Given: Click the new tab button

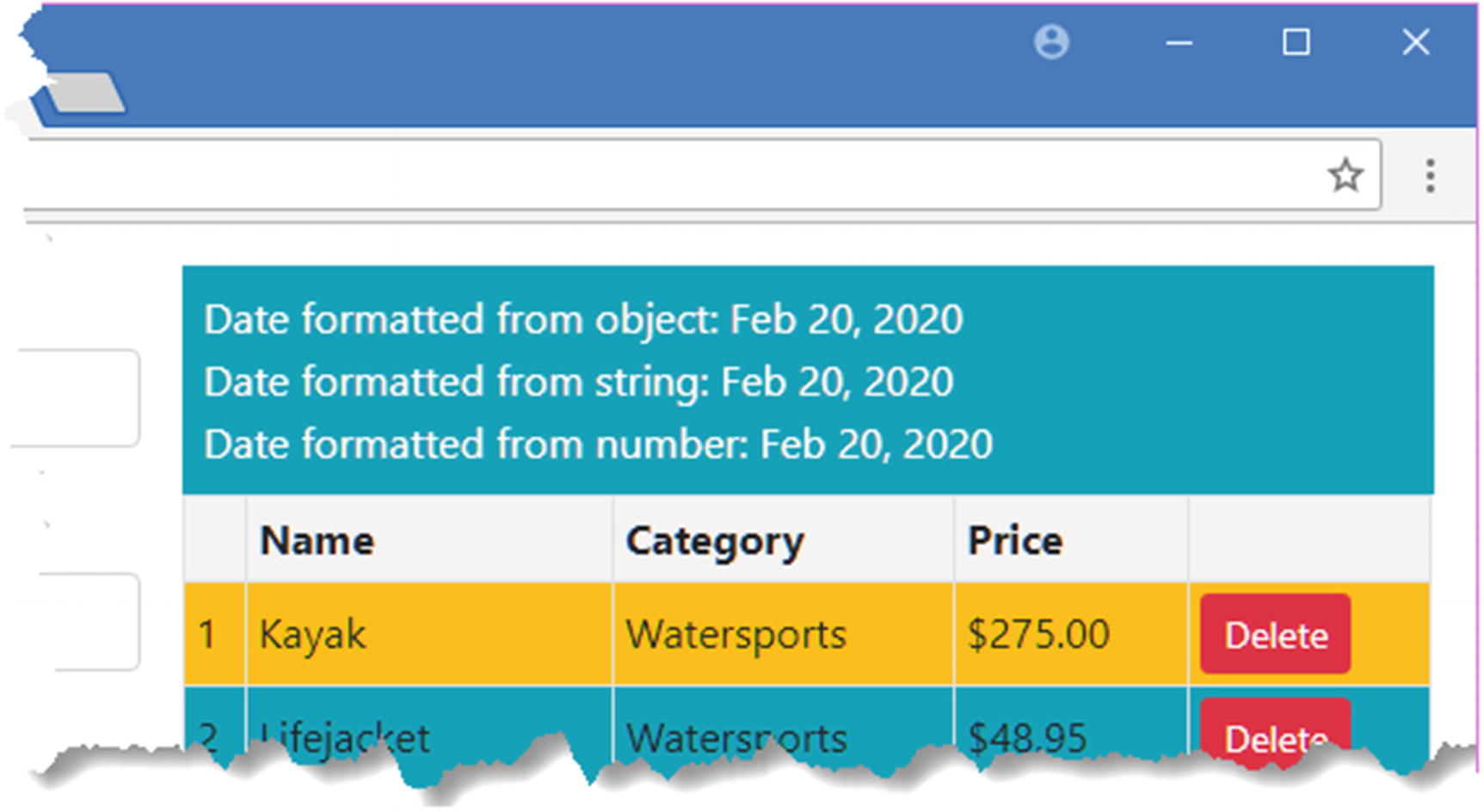Looking at the screenshot, I should [86, 93].
